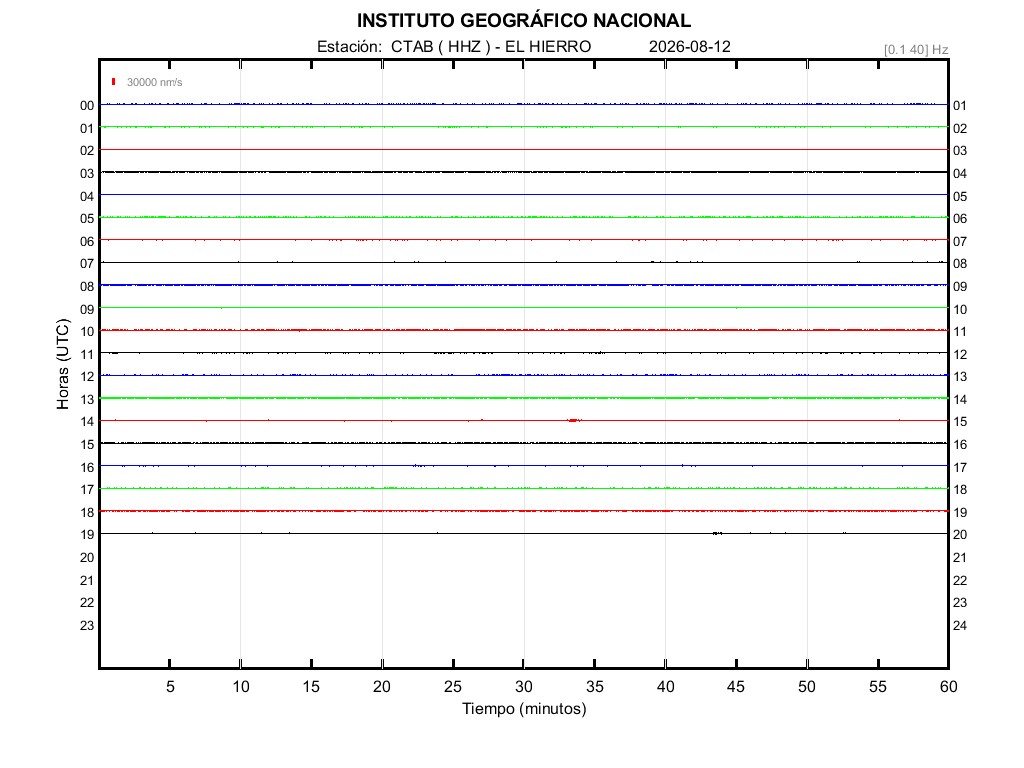Click right-axis hour label 24
Viewport: 1024px width, 768px height.
(959, 626)
